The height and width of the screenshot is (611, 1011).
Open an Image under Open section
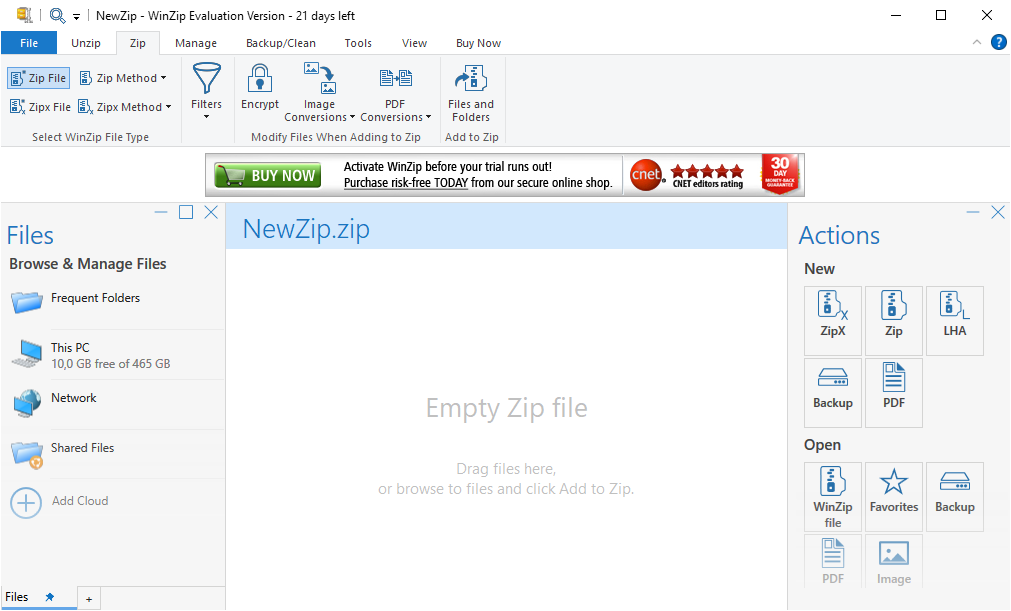point(894,561)
